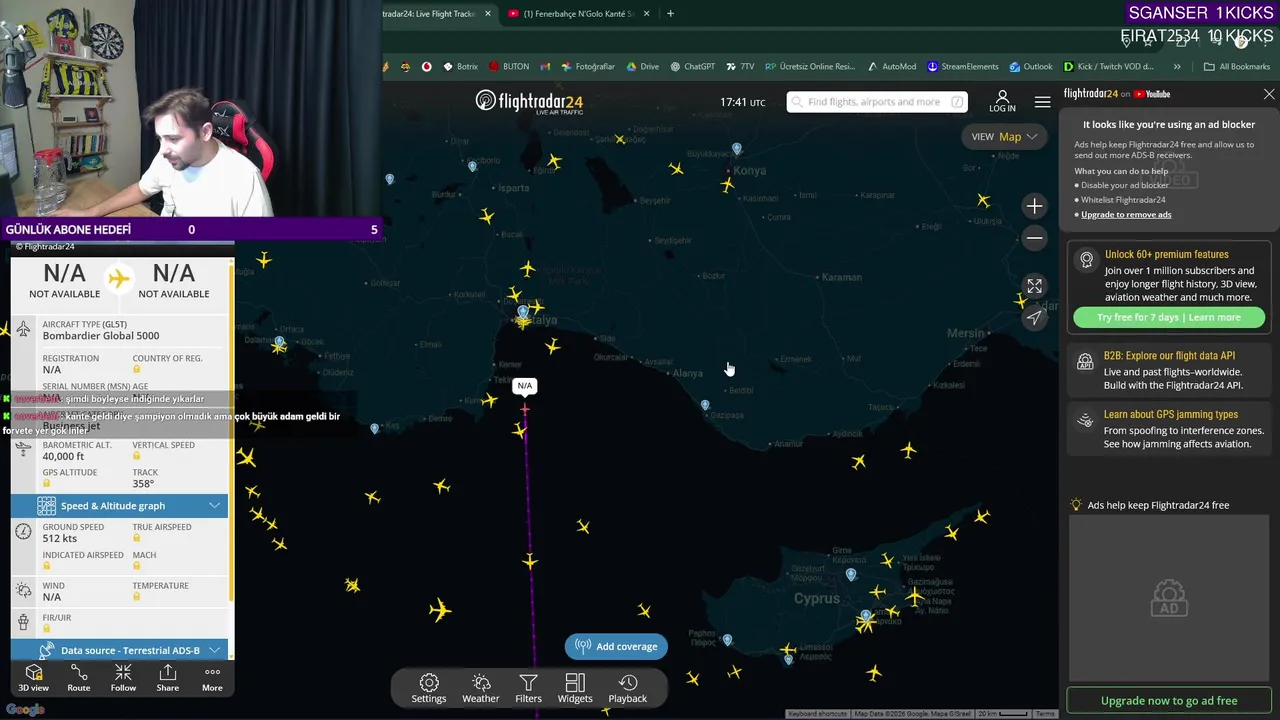The width and height of the screenshot is (1280, 720).
Task: Open the Widgets menu
Action: [x=575, y=688]
